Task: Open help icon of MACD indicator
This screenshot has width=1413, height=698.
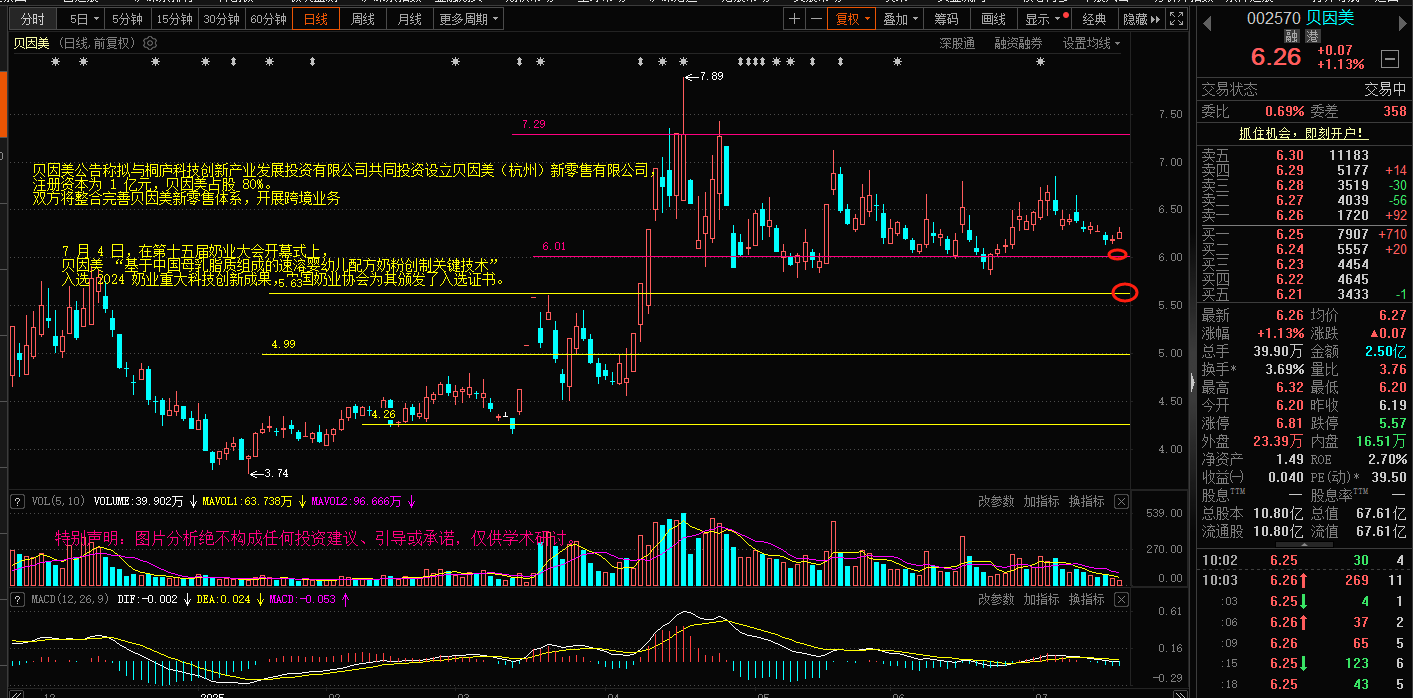Action: click(17, 599)
